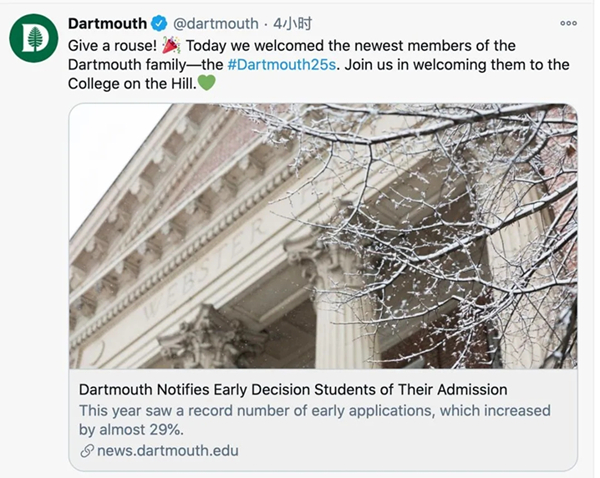Click the Dartmouth pine tree avatar
The width and height of the screenshot is (600, 478).
33,39
